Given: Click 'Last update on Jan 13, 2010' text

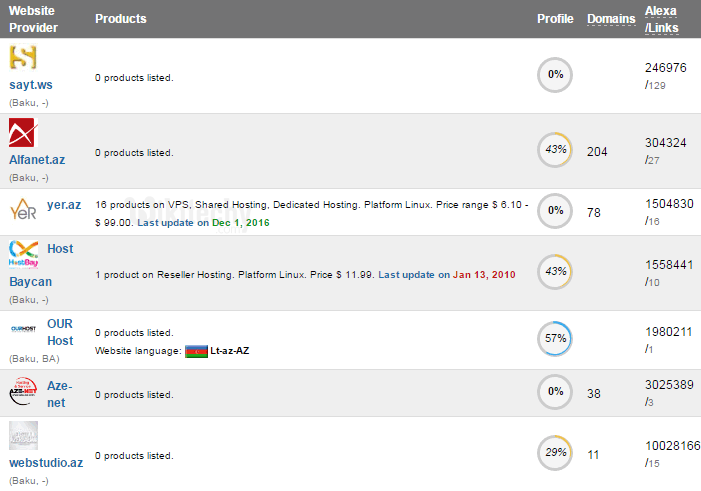Looking at the screenshot, I should tap(447, 275).
